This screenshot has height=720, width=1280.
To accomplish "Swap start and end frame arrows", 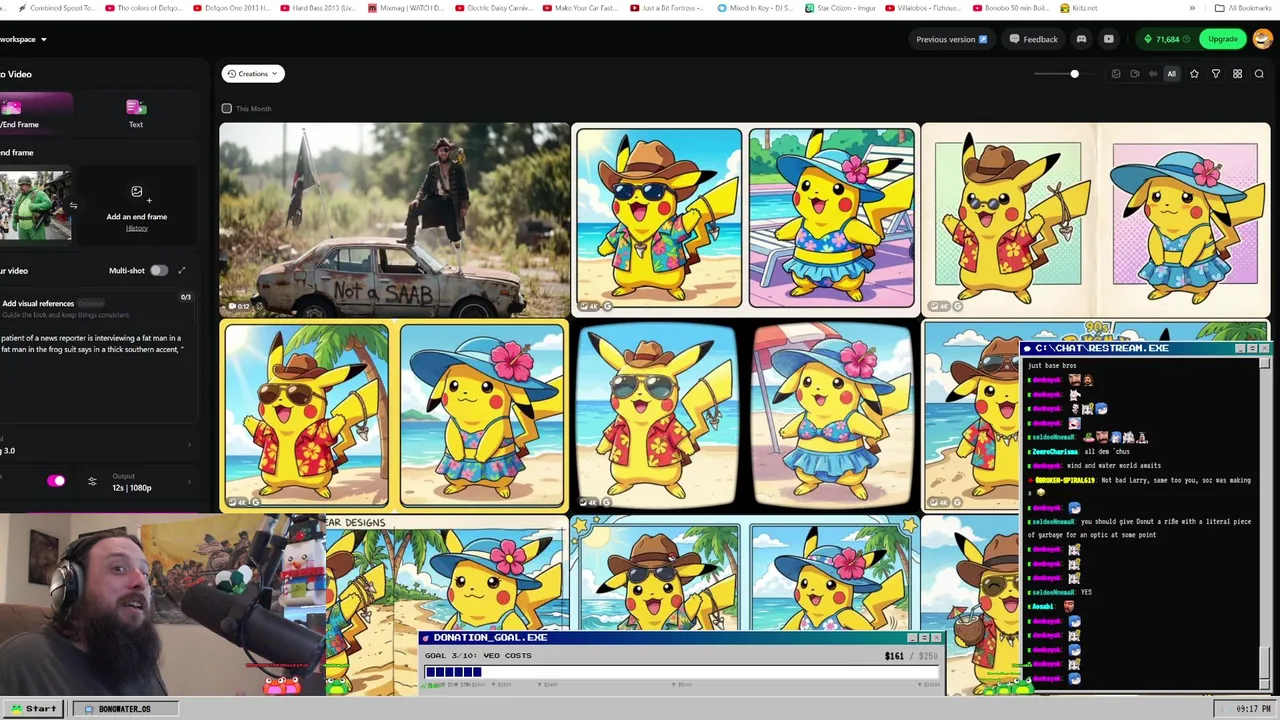I will point(73,206).
